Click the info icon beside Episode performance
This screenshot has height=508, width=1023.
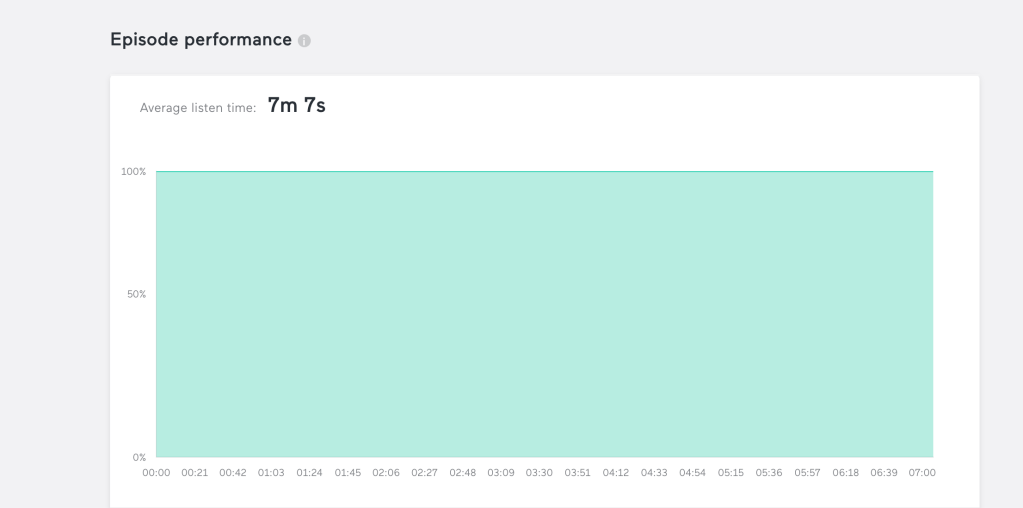tap(304, 41)
